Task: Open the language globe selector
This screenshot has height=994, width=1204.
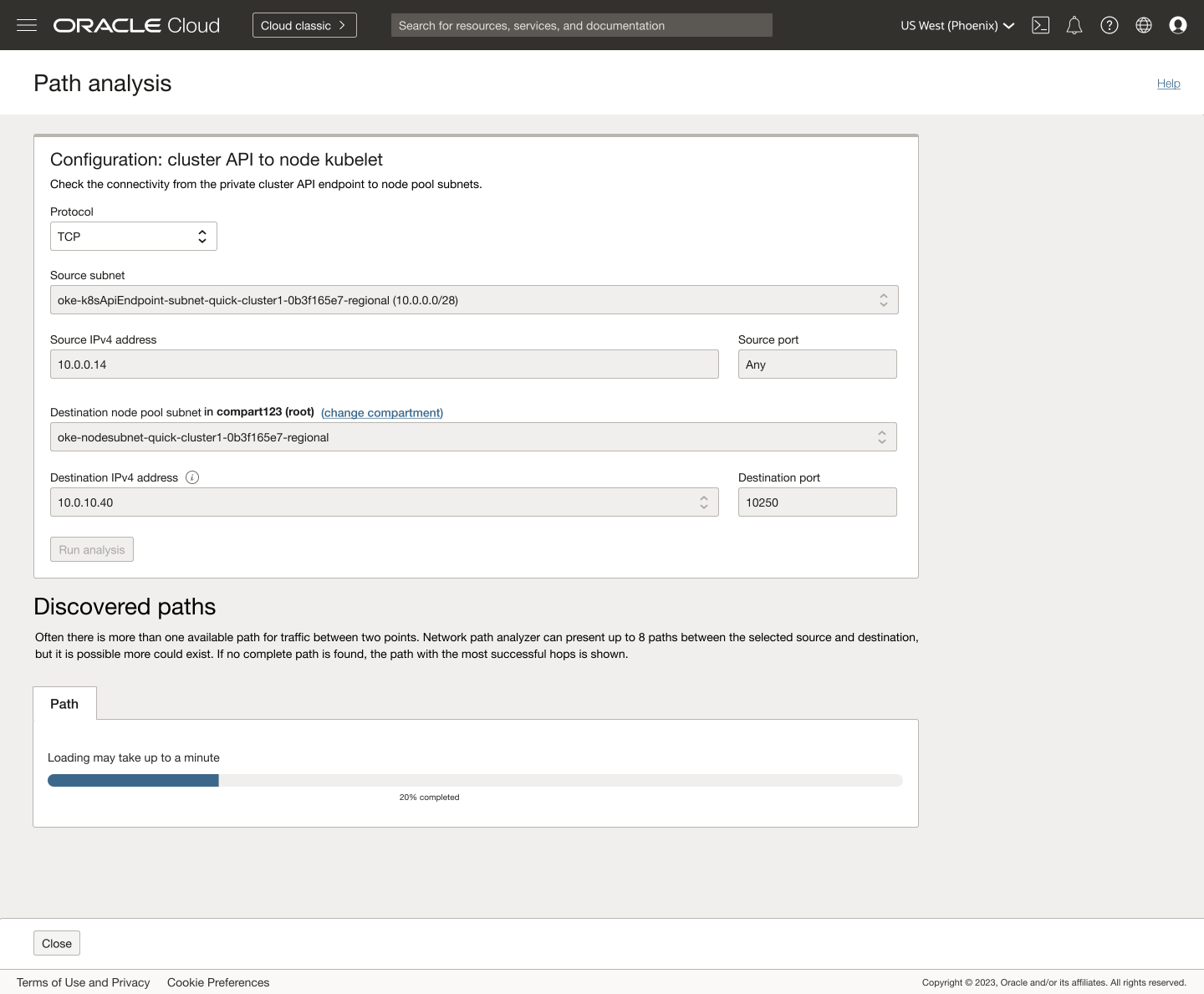Action: (1143, 25)
